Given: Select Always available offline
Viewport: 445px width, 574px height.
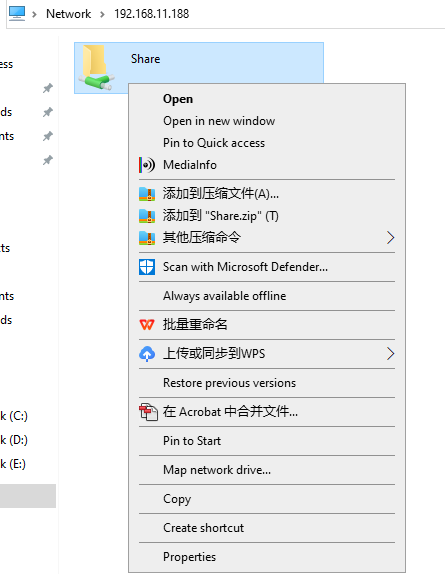Looking at the screenshot, I should point(225,296).
